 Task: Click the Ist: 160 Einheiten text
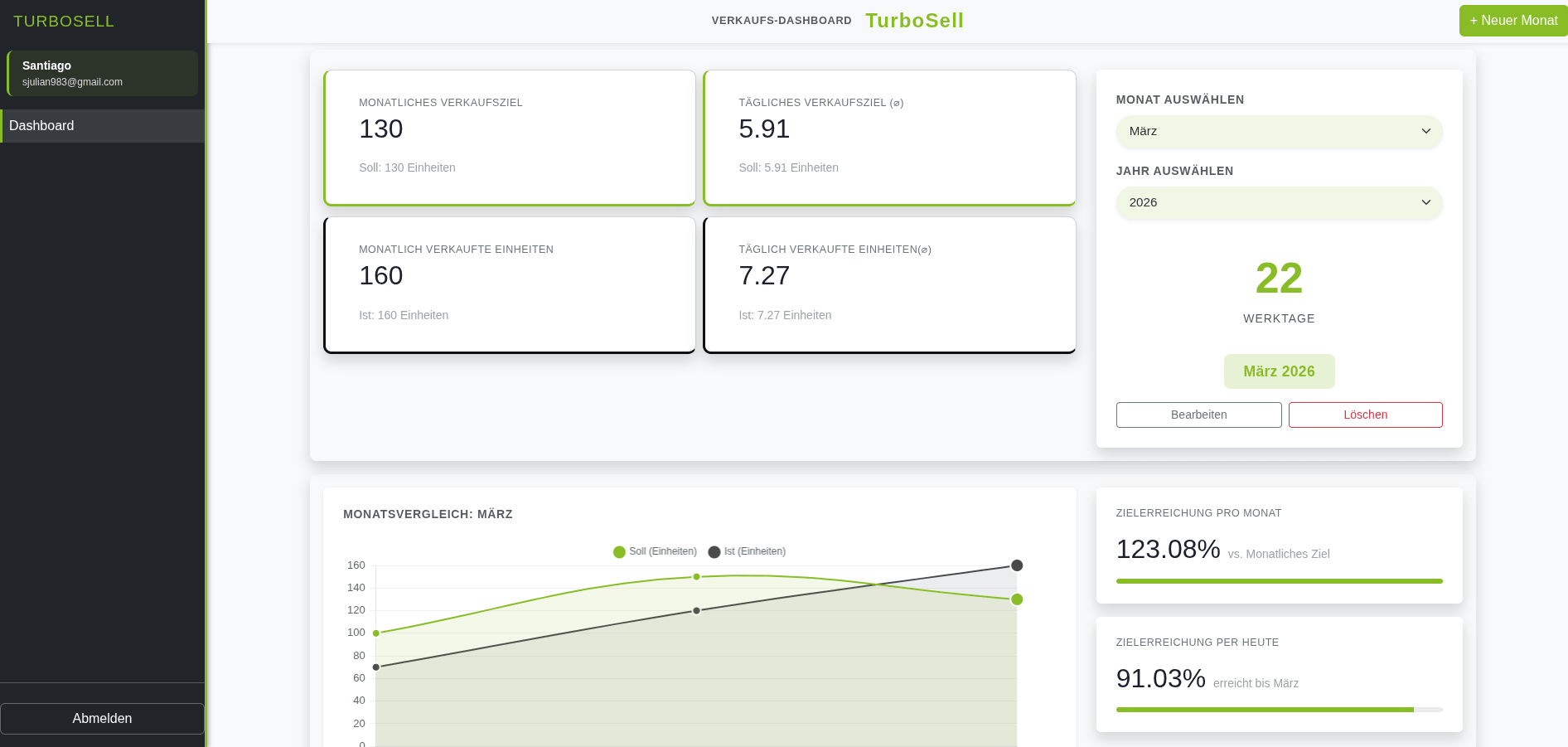(x=404, y=316)
